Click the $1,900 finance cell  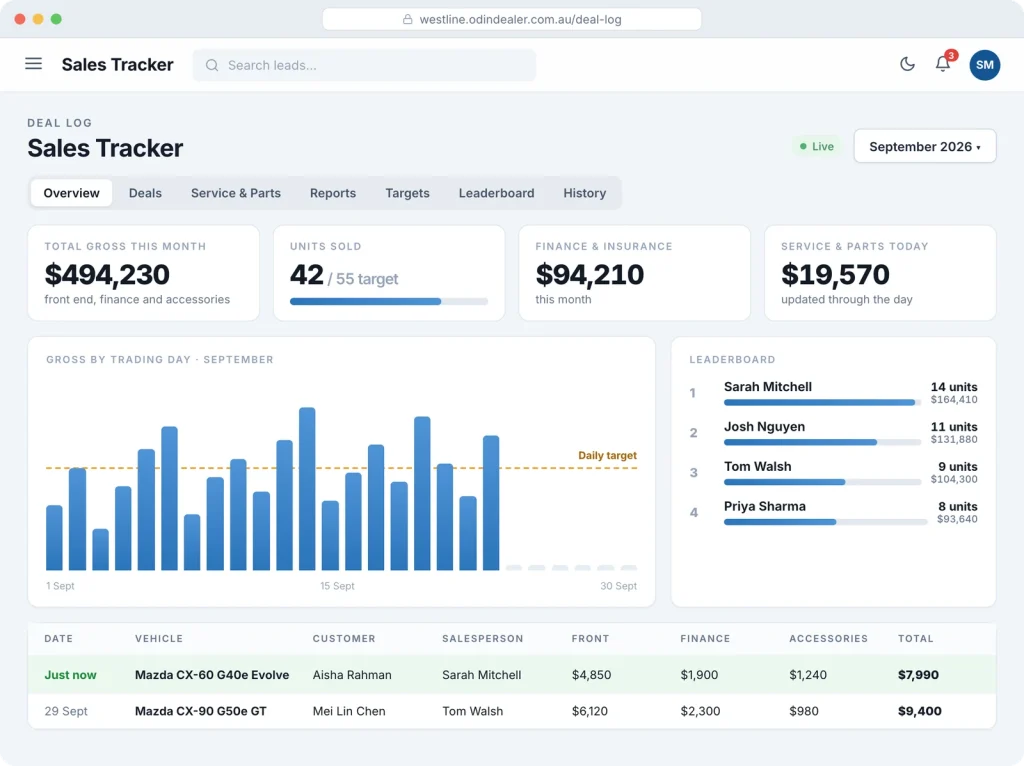[699, 675]
